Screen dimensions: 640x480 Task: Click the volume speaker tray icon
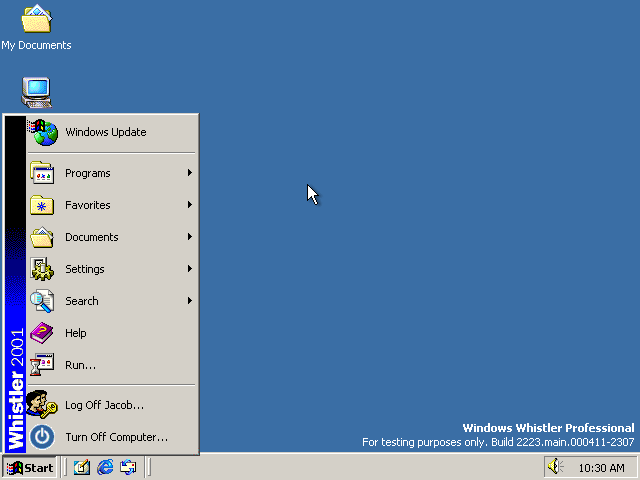click(555, 467)
